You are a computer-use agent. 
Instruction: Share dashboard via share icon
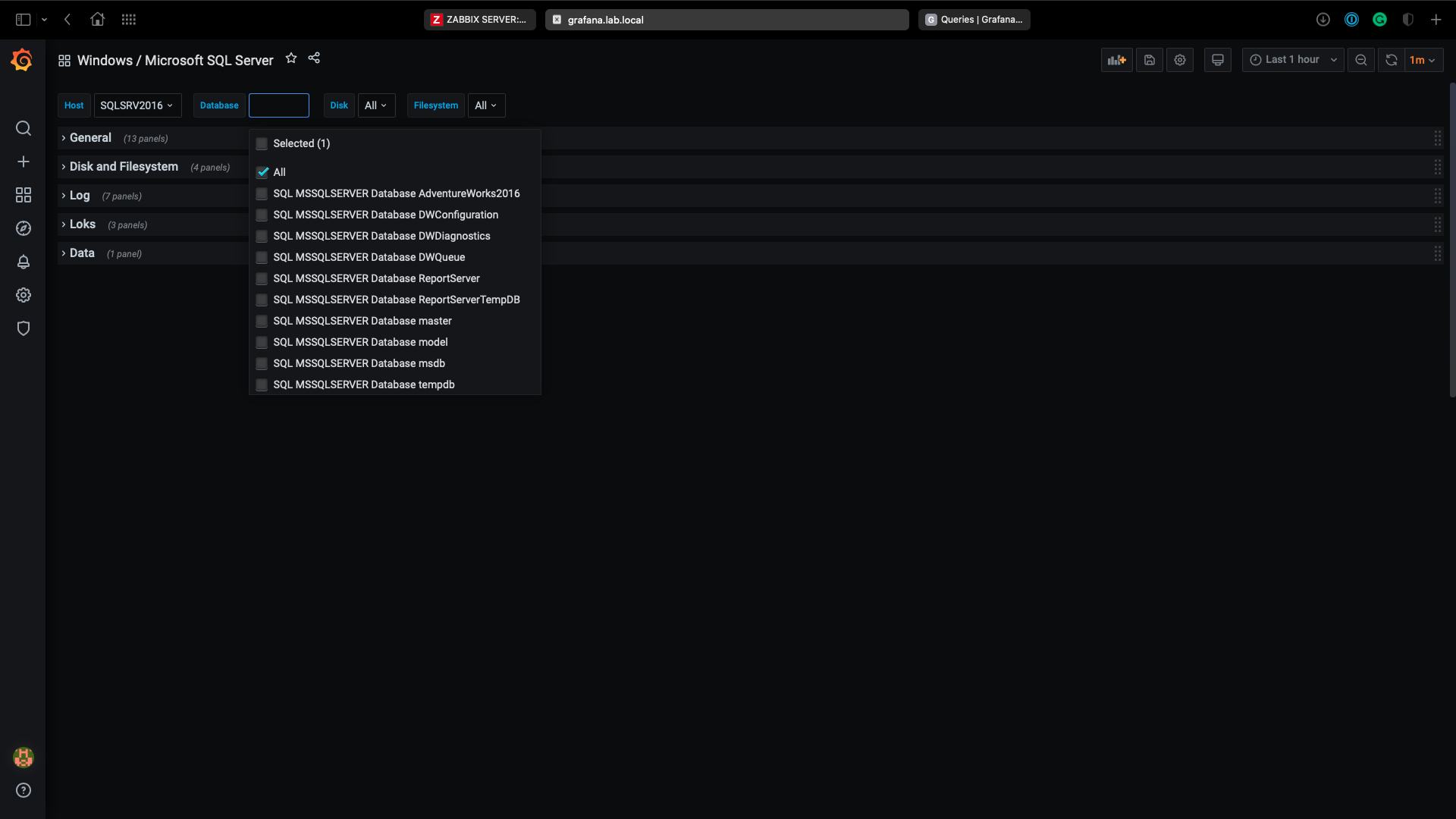pyautogui.click(x=314, y=58)
